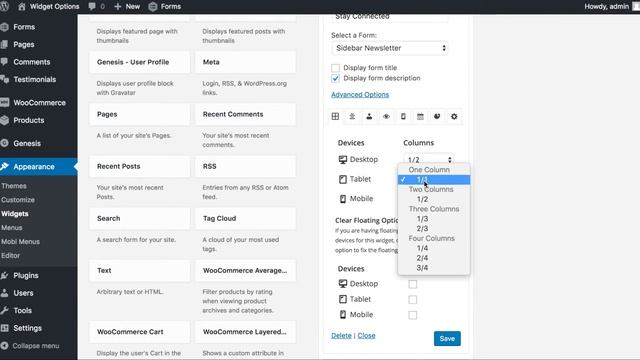Click the Forms sidebar icon
This screenshot has width=640, height=360.
click(4, 27)
